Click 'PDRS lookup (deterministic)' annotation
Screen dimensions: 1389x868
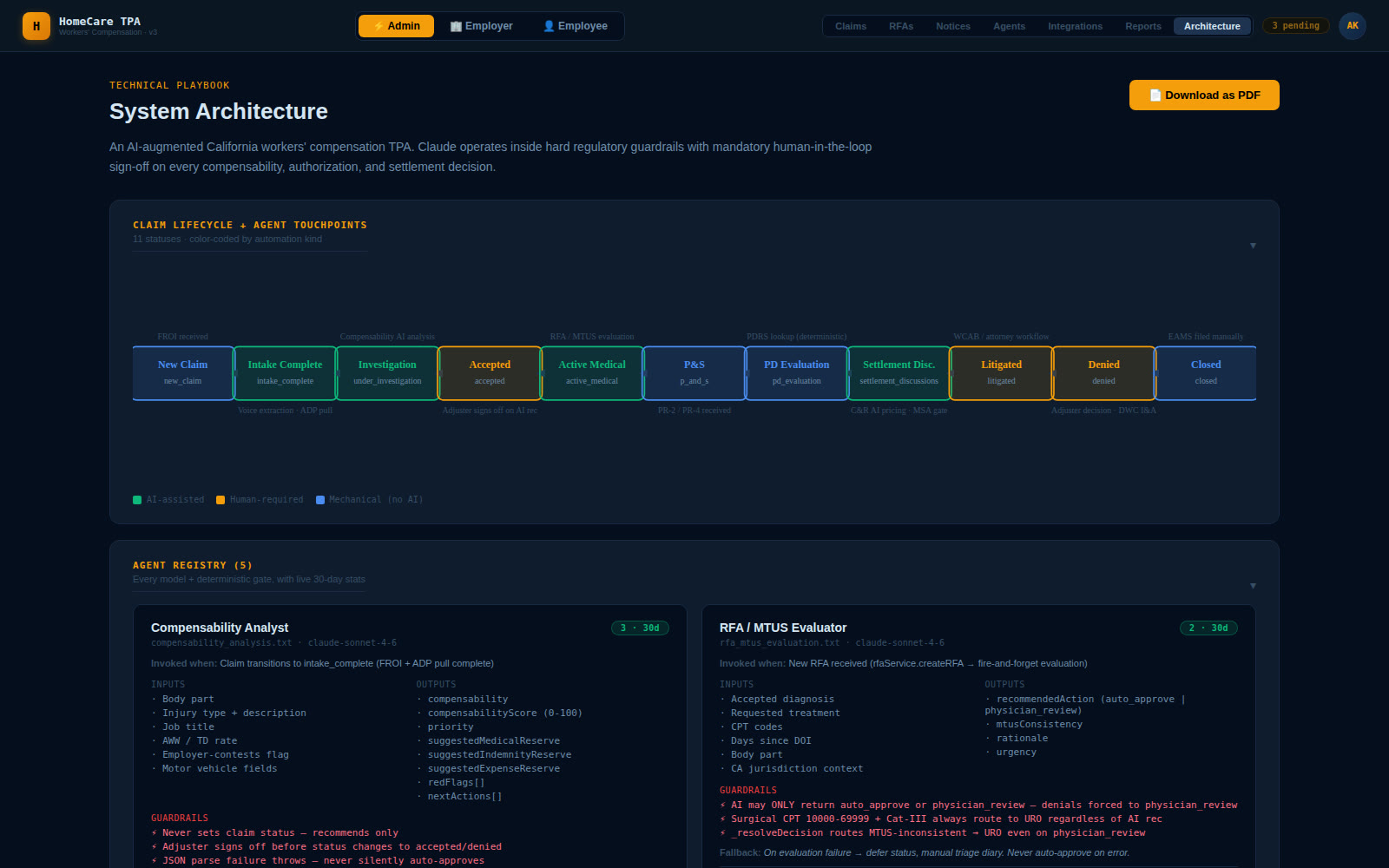(796, 337)
